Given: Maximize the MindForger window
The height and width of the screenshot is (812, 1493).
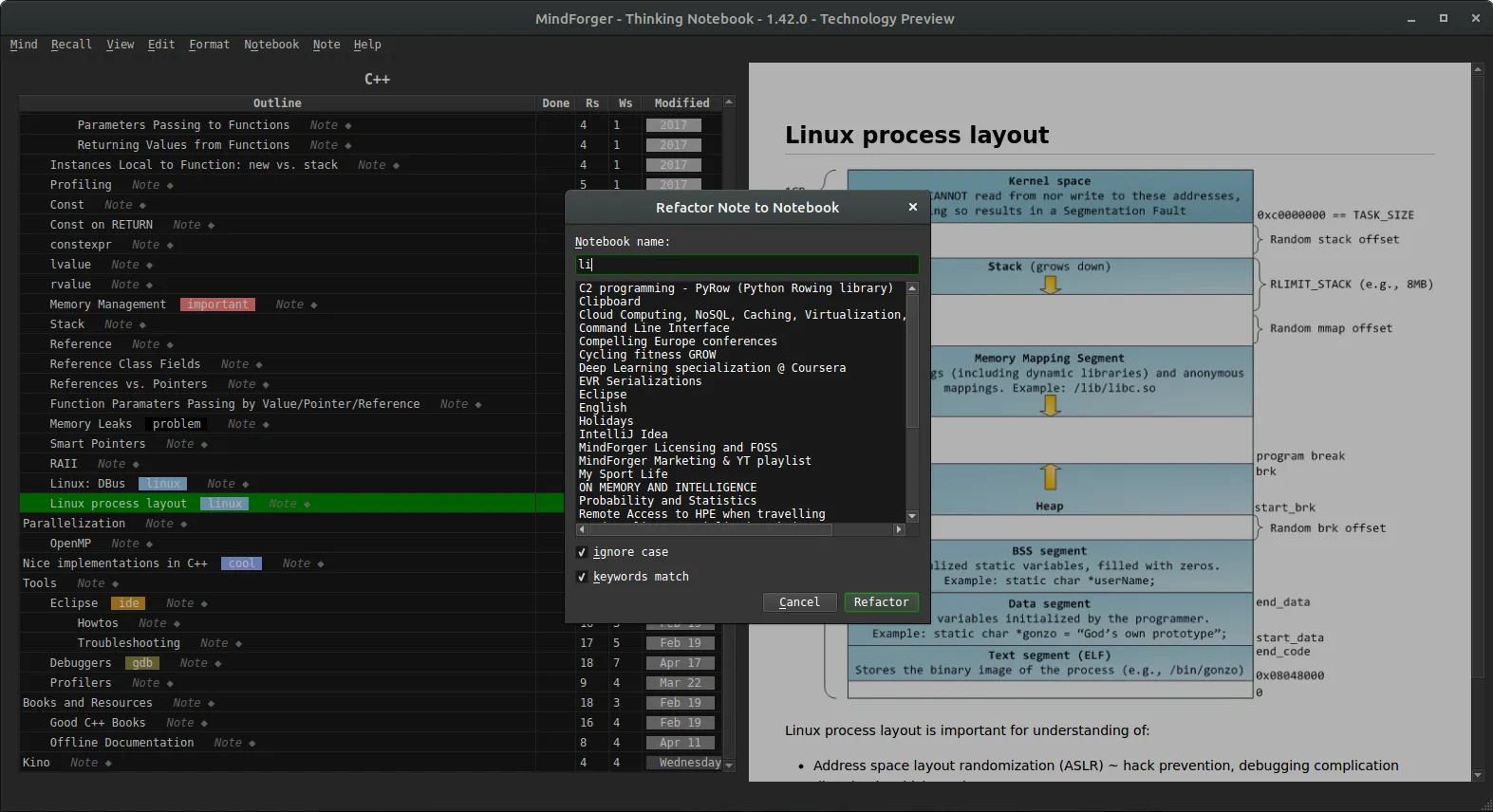Looking at the screenshot, I should pos(1443,18).
